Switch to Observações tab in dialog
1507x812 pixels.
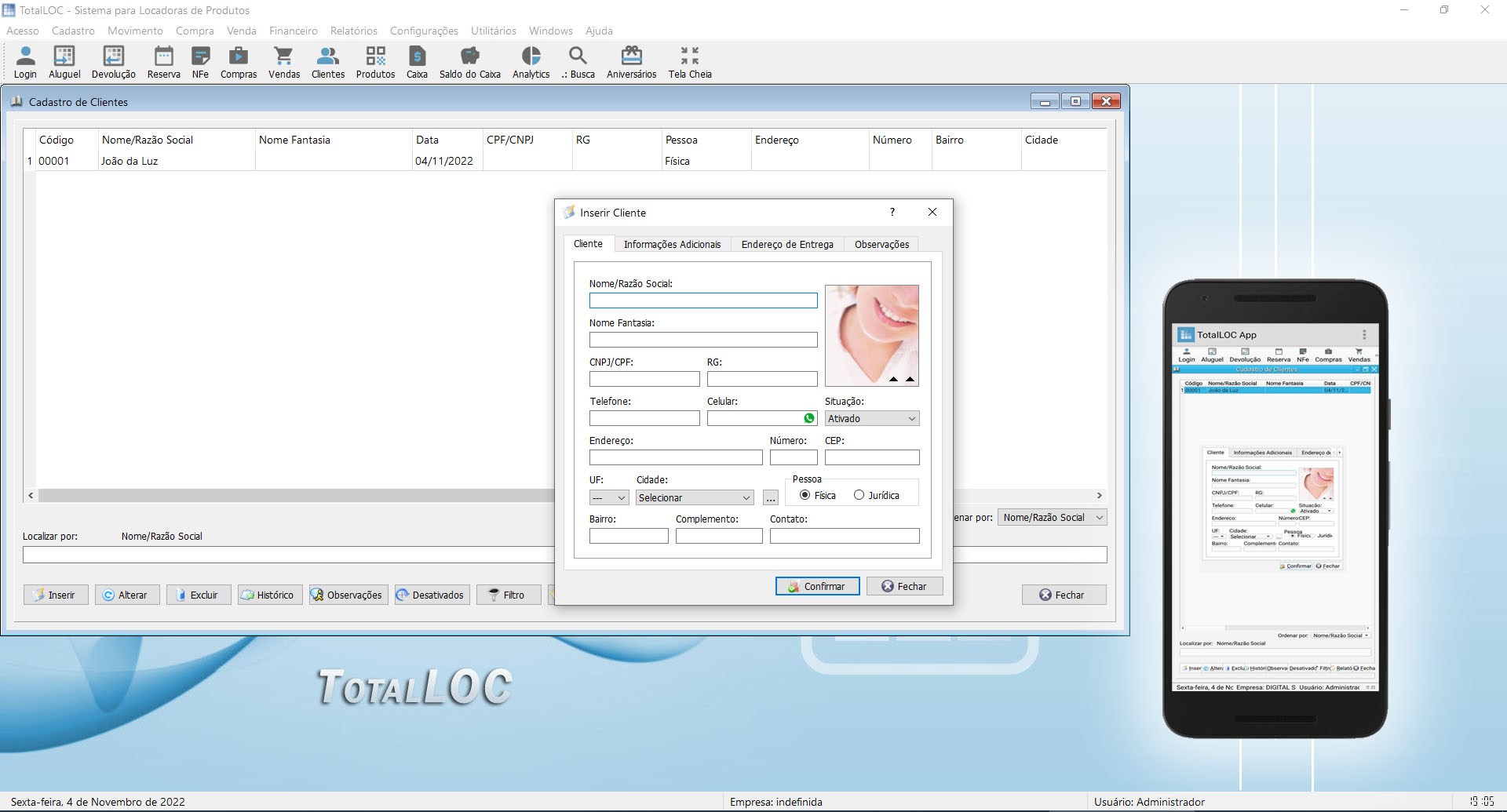881,244
